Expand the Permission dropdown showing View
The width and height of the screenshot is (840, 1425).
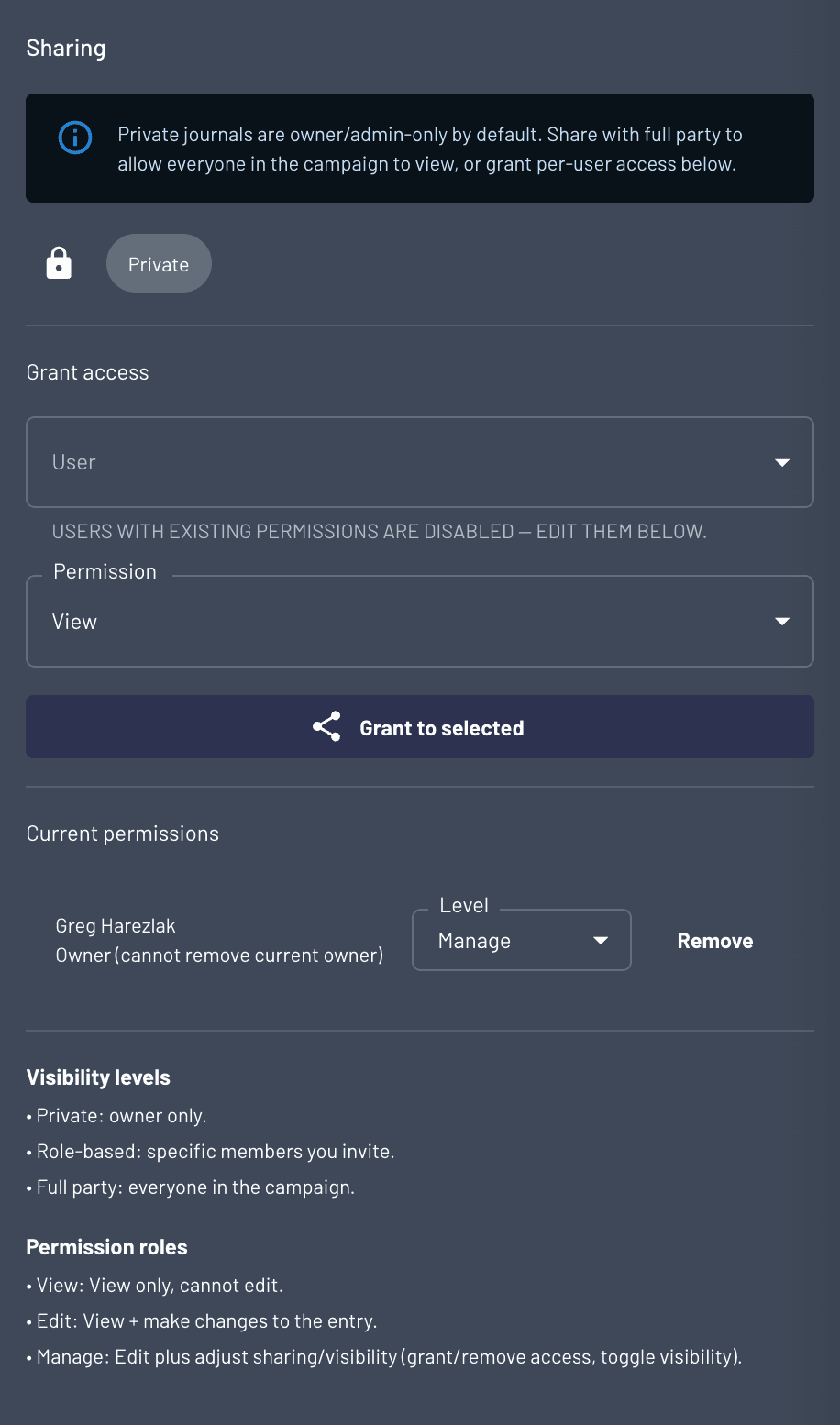click(403, 622)
